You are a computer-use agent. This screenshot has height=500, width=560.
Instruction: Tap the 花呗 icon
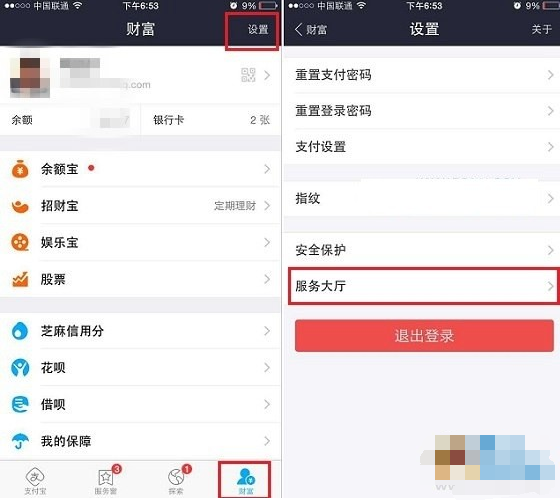20,368
